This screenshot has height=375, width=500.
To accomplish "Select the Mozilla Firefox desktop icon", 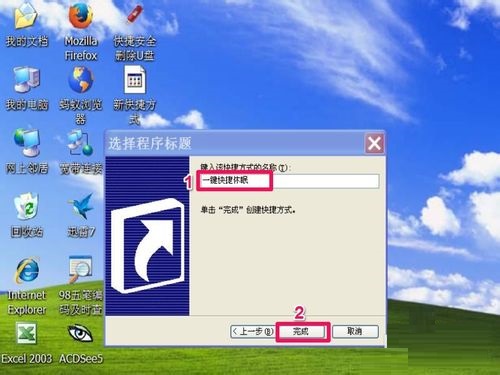I will (81, 16).
